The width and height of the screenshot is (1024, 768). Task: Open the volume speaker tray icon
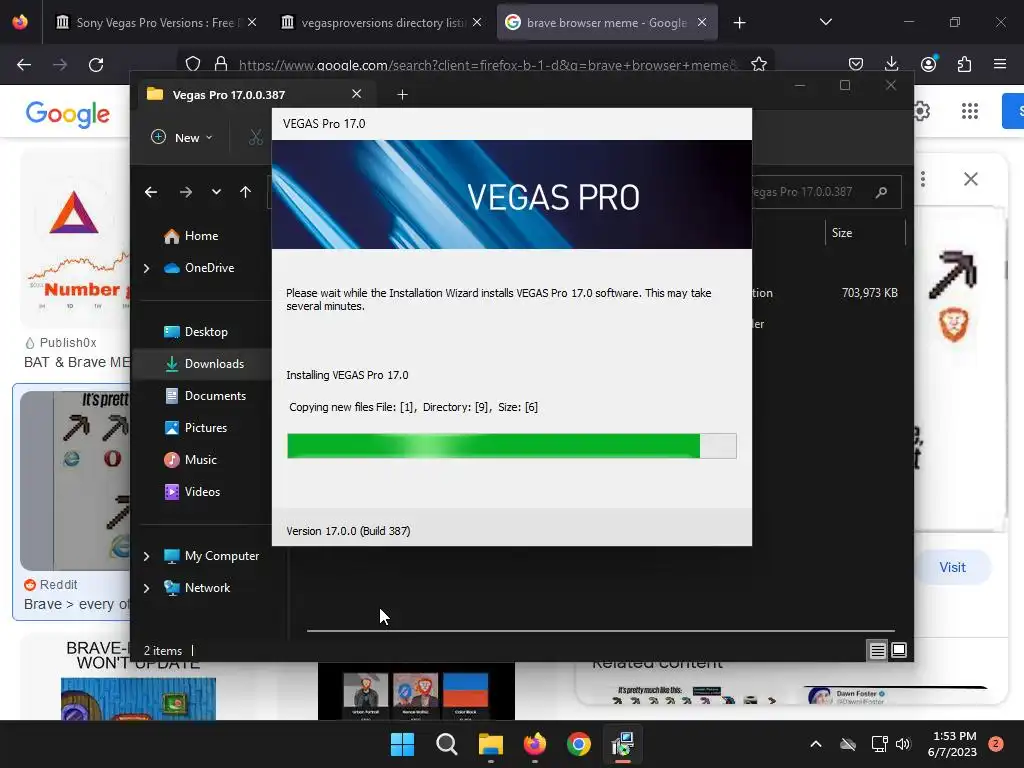click(x=903, y=744)
